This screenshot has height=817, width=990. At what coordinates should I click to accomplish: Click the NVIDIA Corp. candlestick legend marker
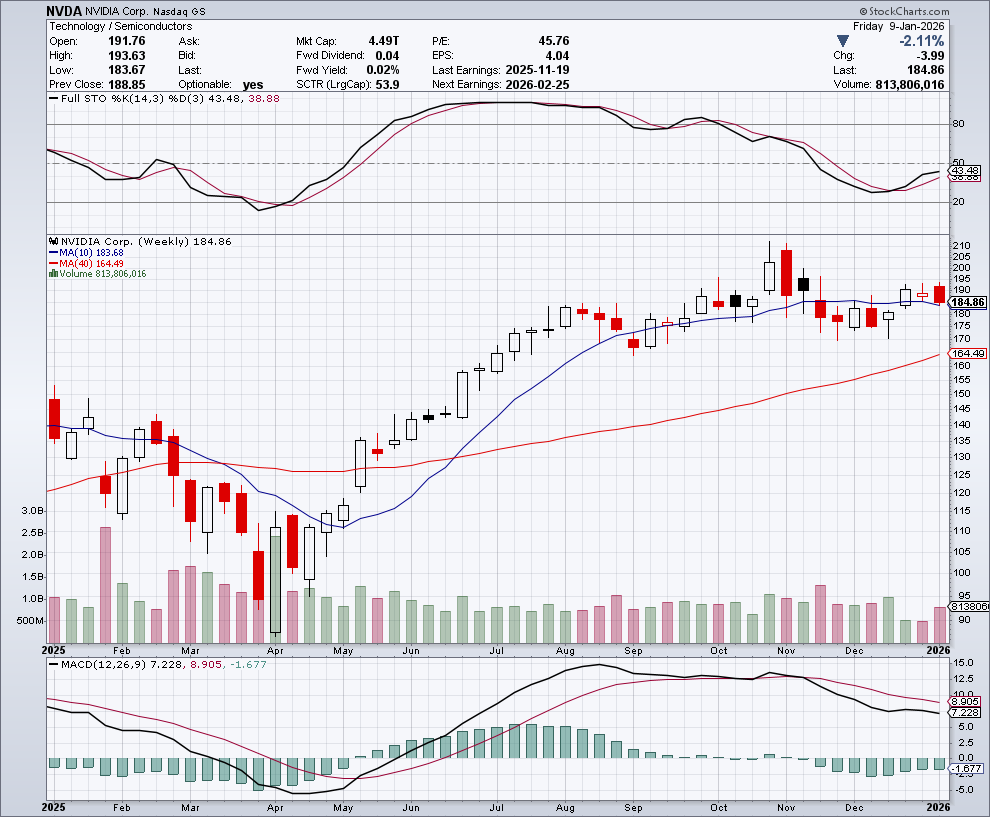pyautogui.click(x=53, y=242)
